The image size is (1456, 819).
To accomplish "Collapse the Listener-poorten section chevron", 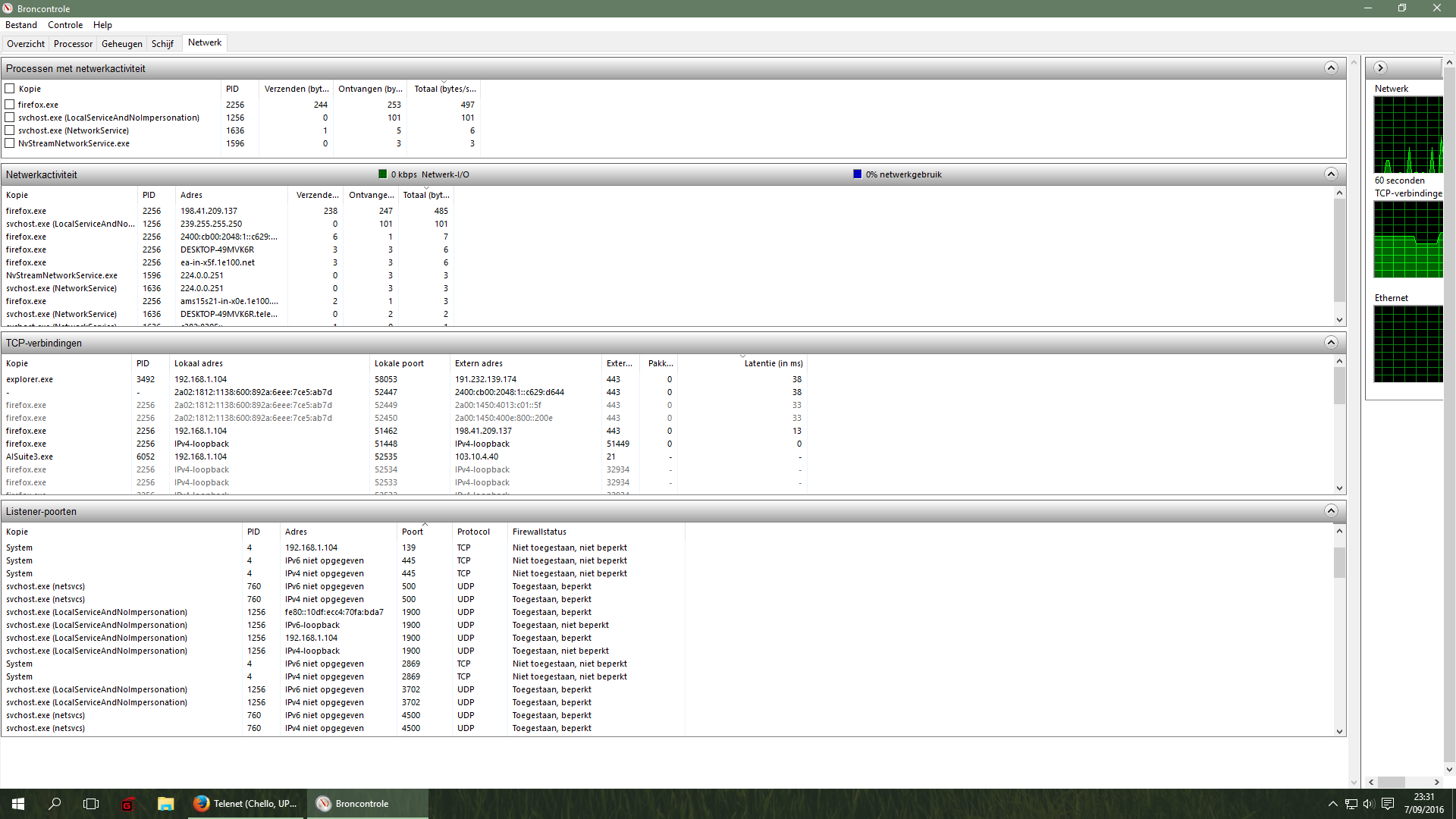I will tap(1331, 511).
